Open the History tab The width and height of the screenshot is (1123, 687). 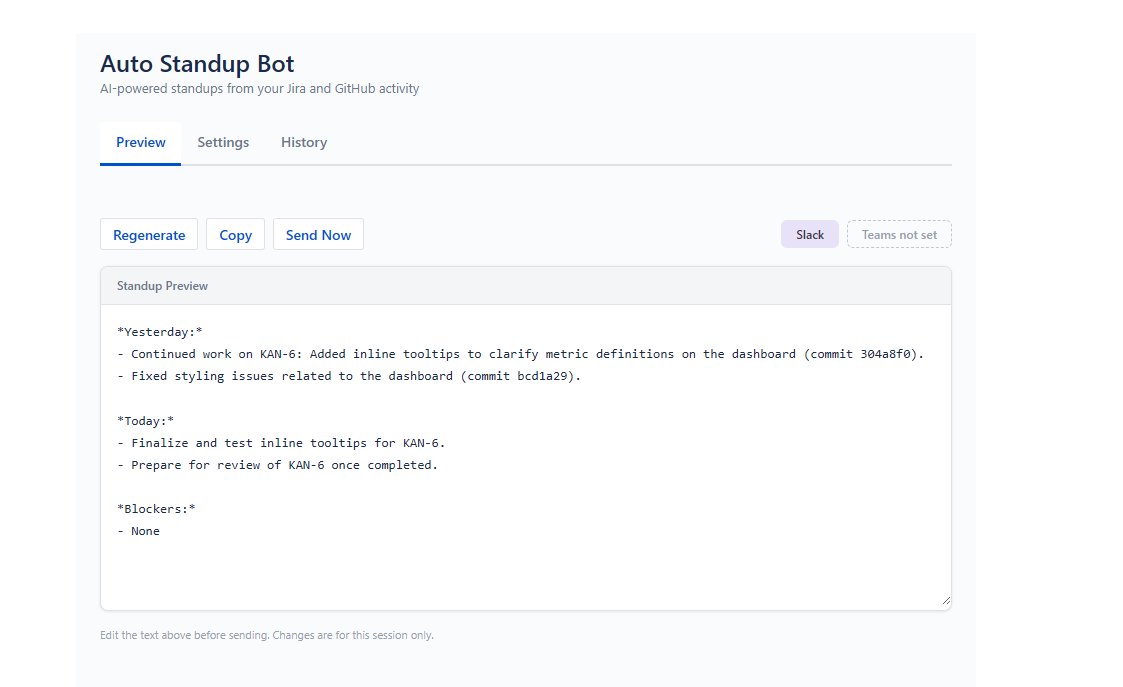(x=303, y=142)
